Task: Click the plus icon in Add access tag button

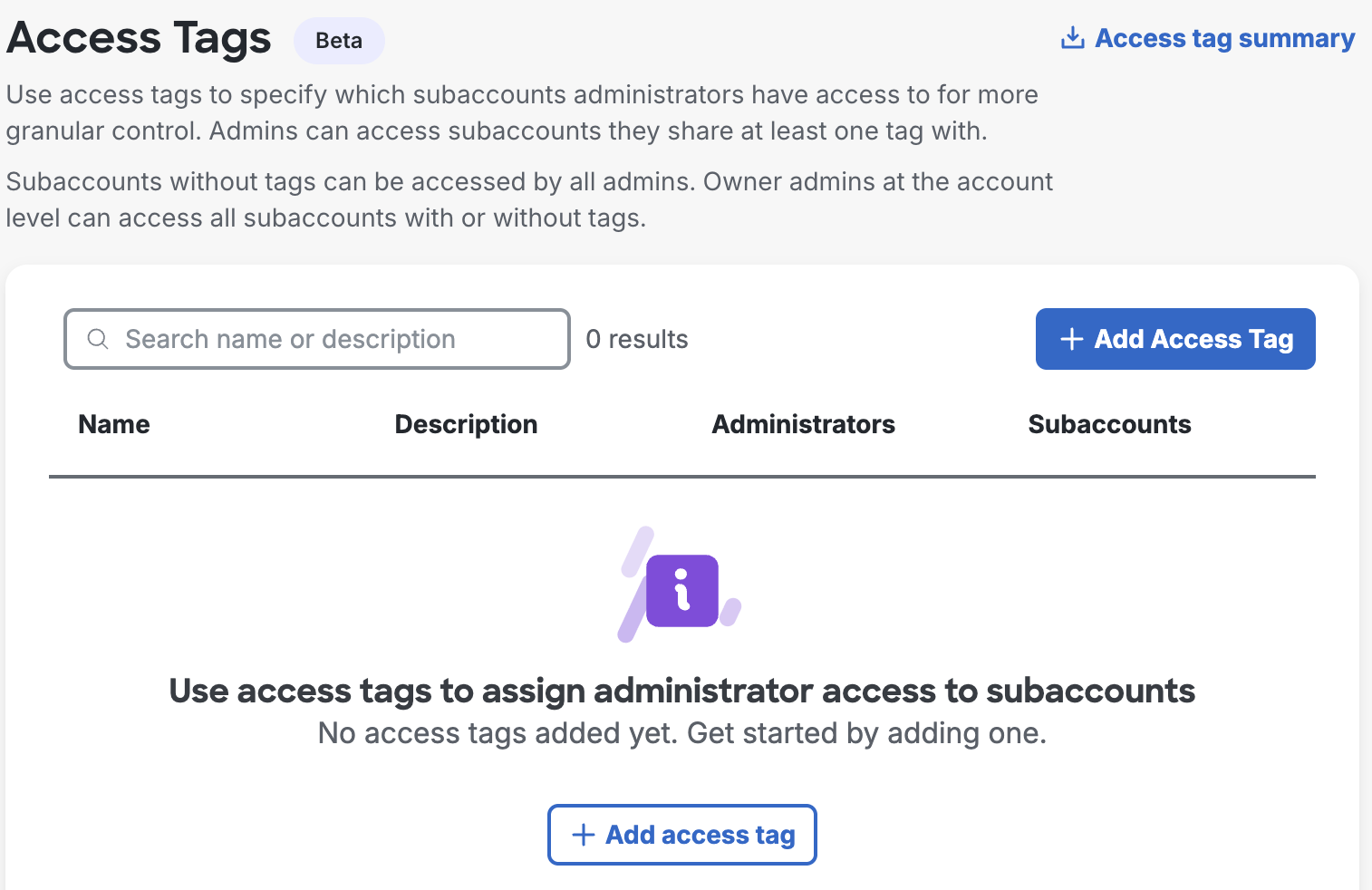Action: click(x=582, y=834)
